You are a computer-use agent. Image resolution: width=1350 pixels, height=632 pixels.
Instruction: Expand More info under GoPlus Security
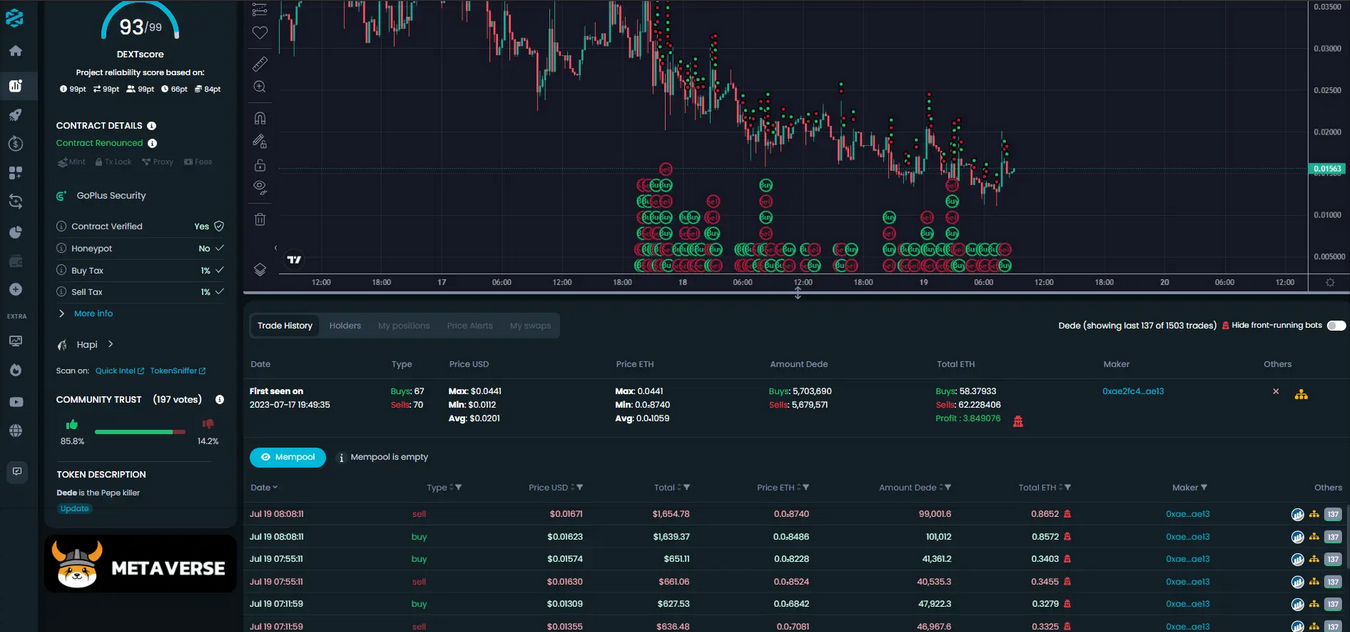[86, 314]
